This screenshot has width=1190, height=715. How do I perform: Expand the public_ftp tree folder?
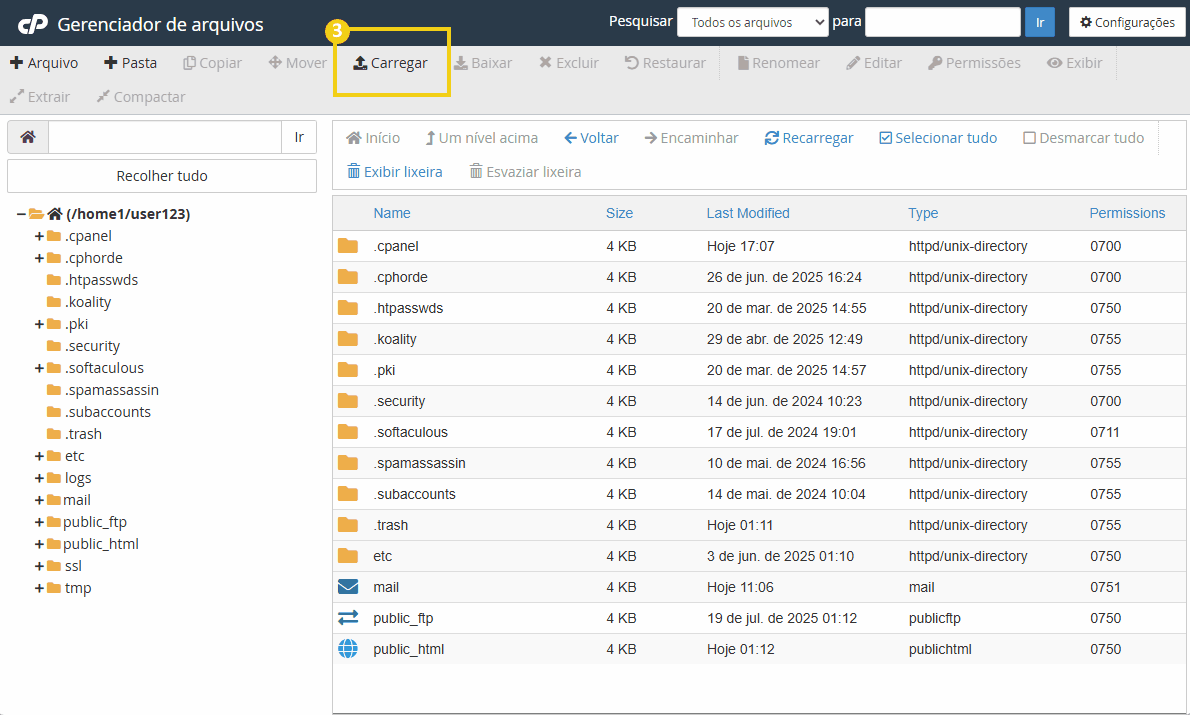click(39, 522)
